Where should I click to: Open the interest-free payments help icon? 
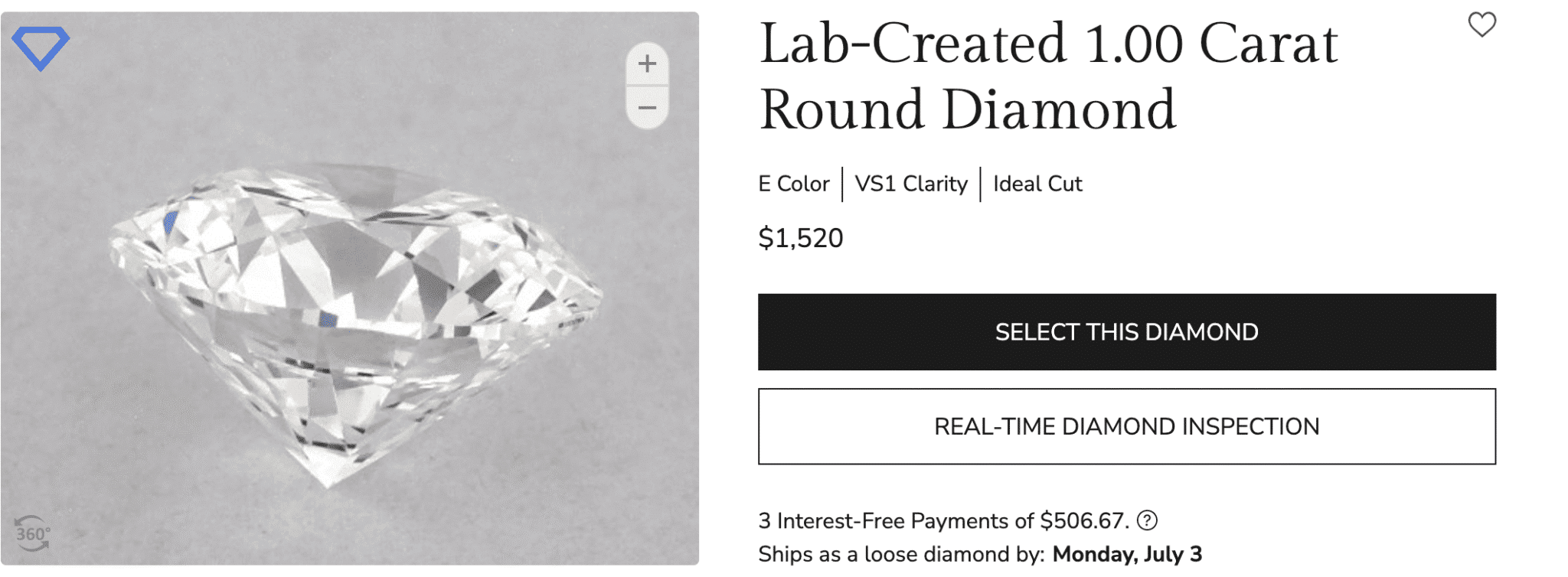click(x=1146, y=521)
